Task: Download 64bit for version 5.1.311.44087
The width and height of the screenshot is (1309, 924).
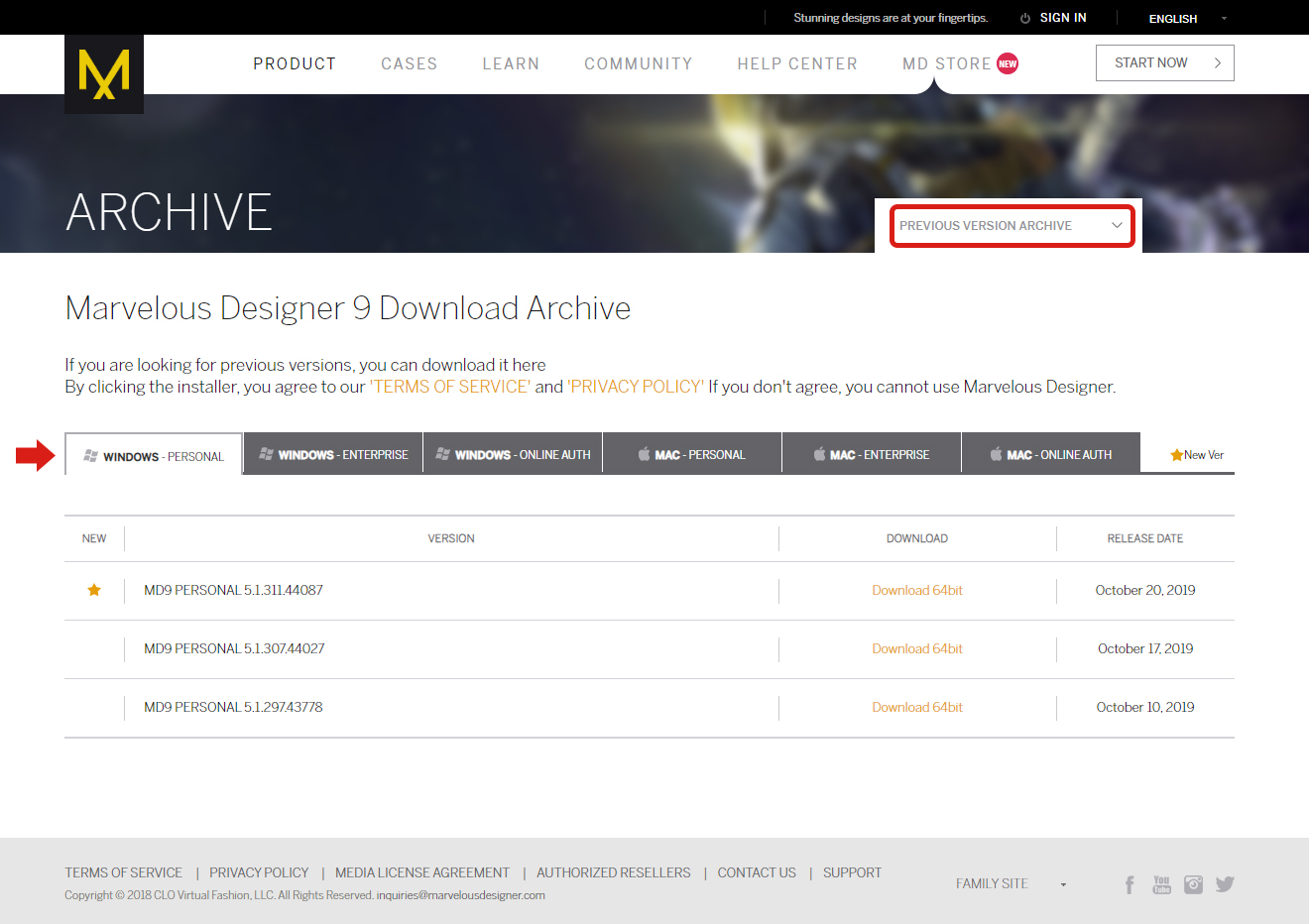Action: (x=917, y=590)
